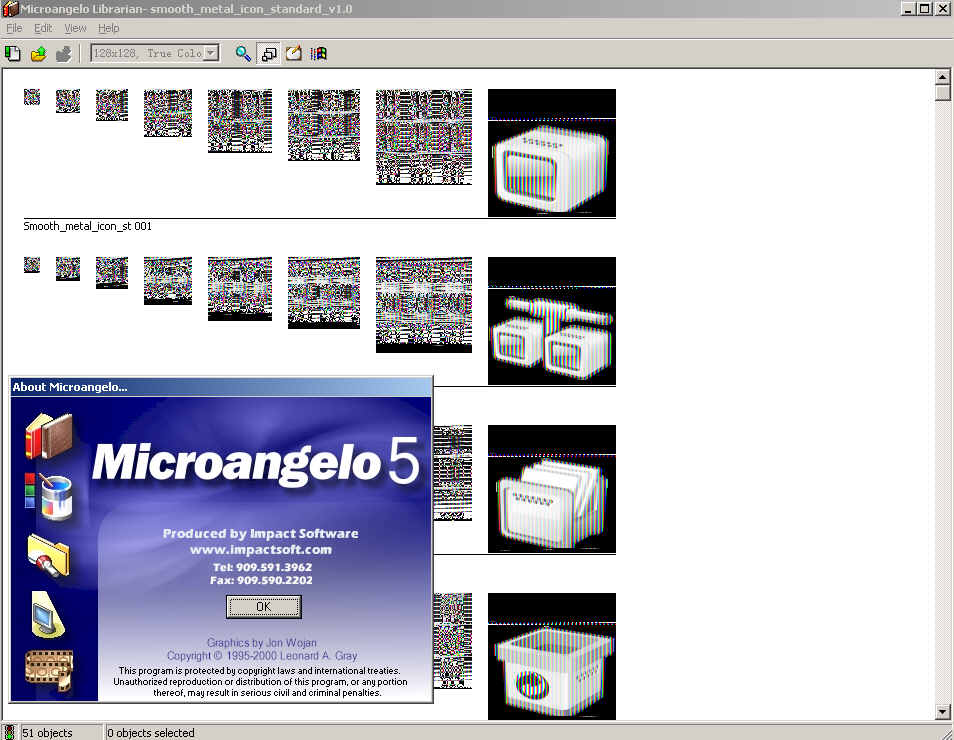Click the 'Graphics by Jon Wojan' credit
Image resolution: width=954 pixels, height=740 pixels.
coord(262,643)
